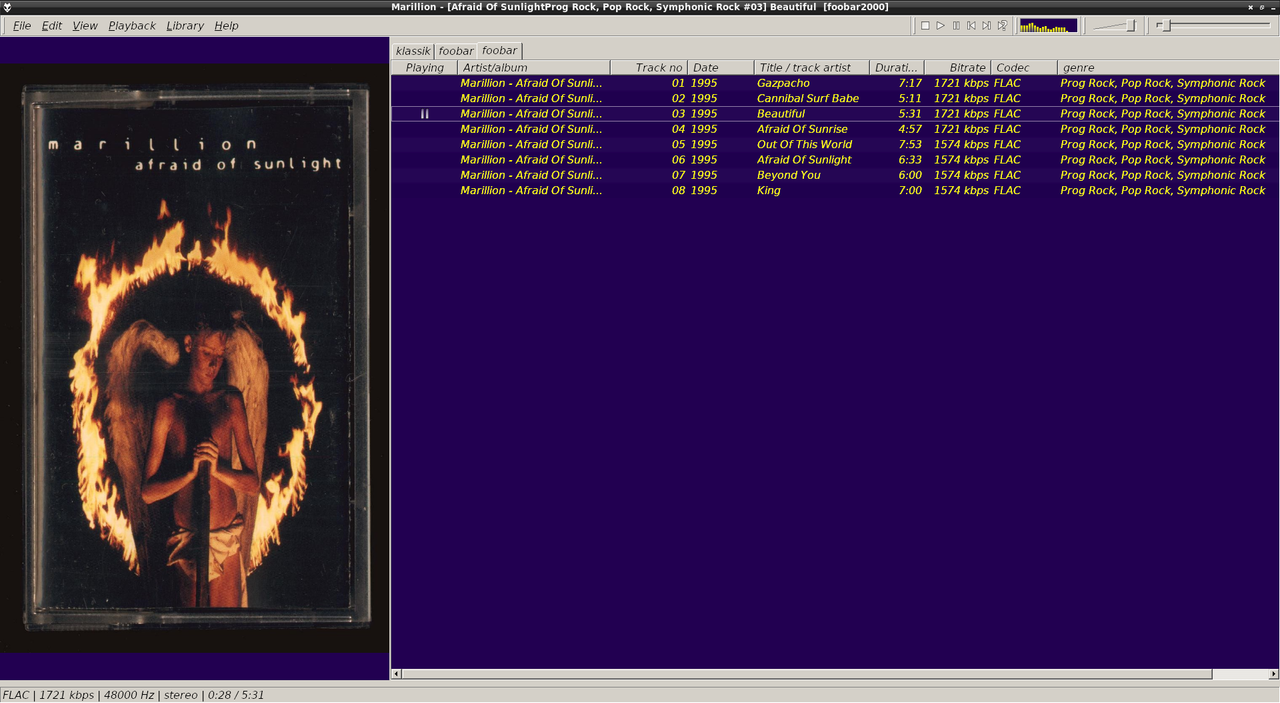Switch to the middle foobar playlist tab
Screen dimensions: 1280x703
tap(456, 51)
